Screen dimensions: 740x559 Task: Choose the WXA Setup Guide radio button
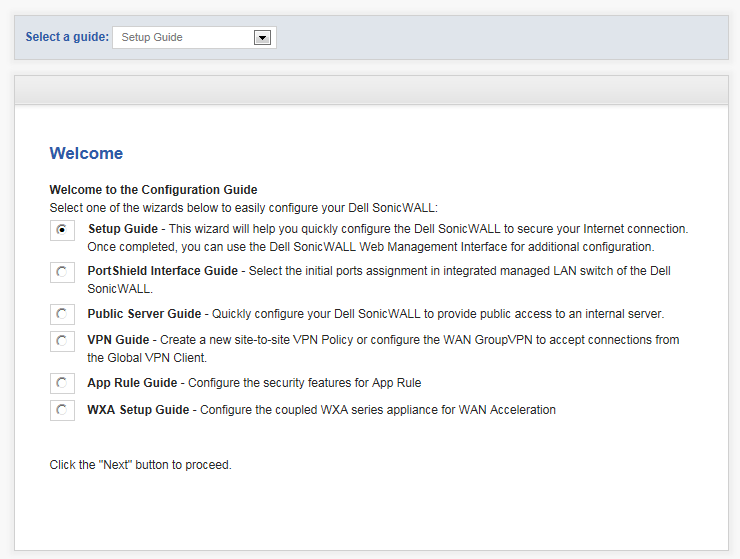(62, 410)
